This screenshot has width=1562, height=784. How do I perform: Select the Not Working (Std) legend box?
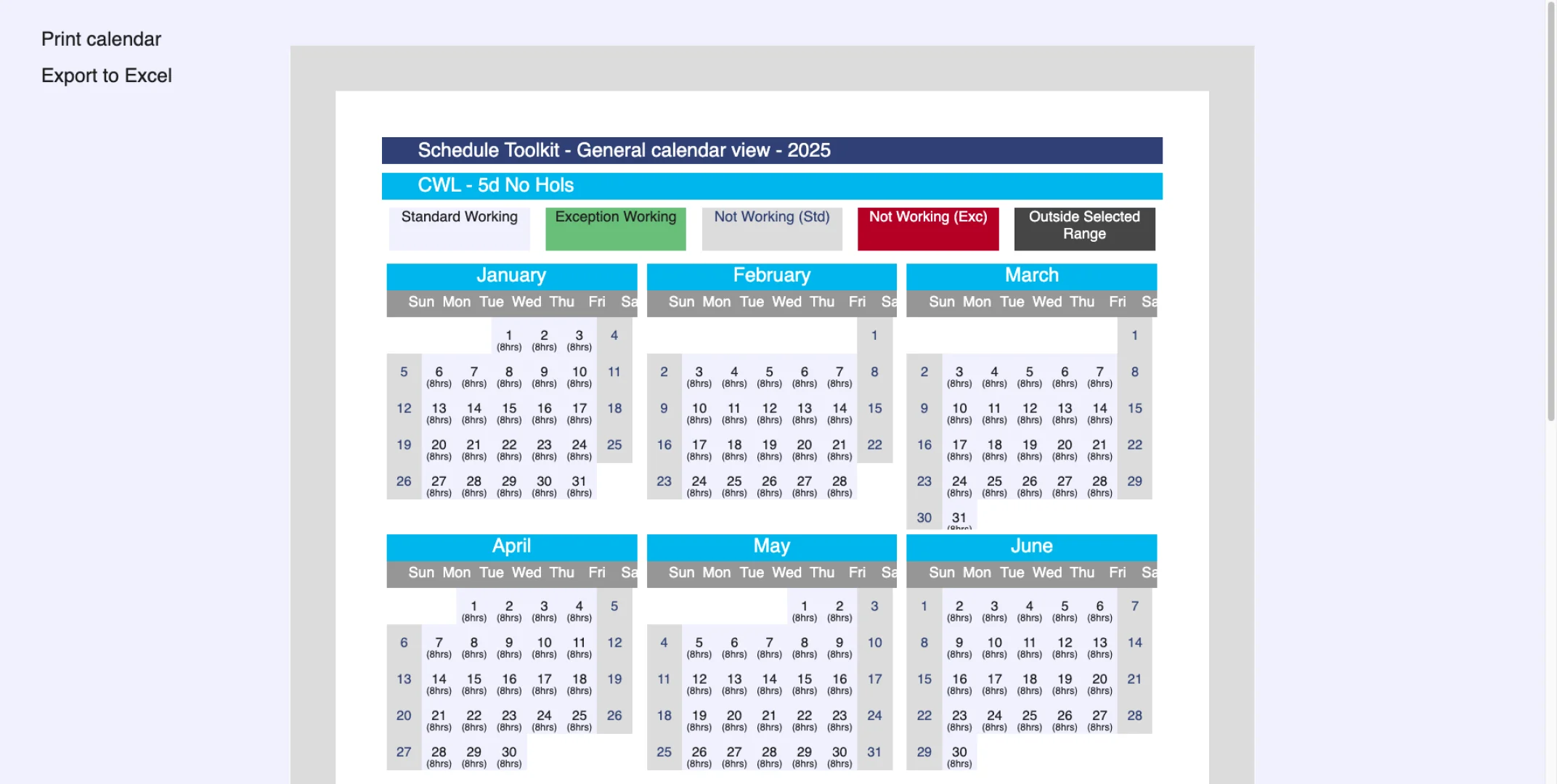(771, 228)
